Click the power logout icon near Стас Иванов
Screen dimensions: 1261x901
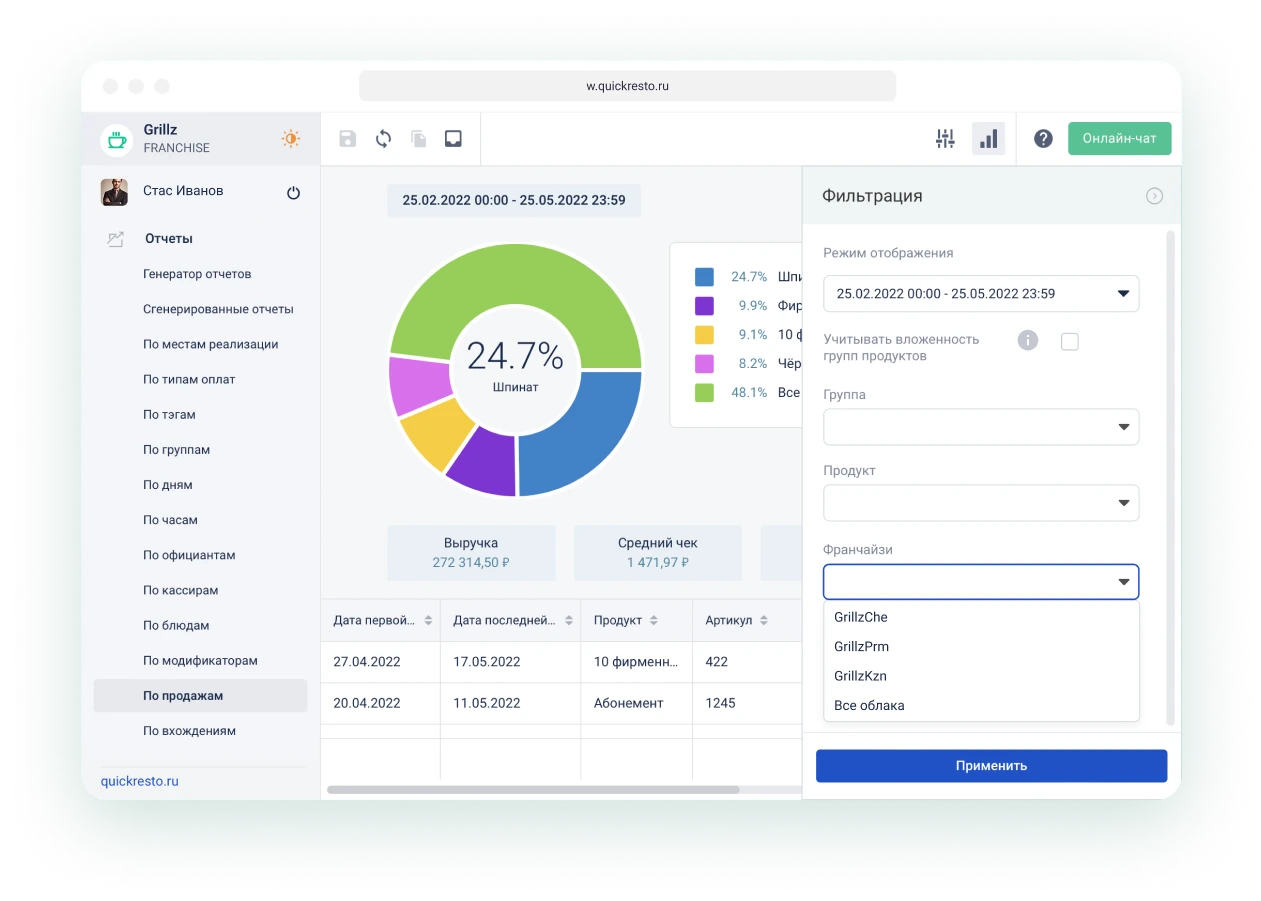click(293, 193)
